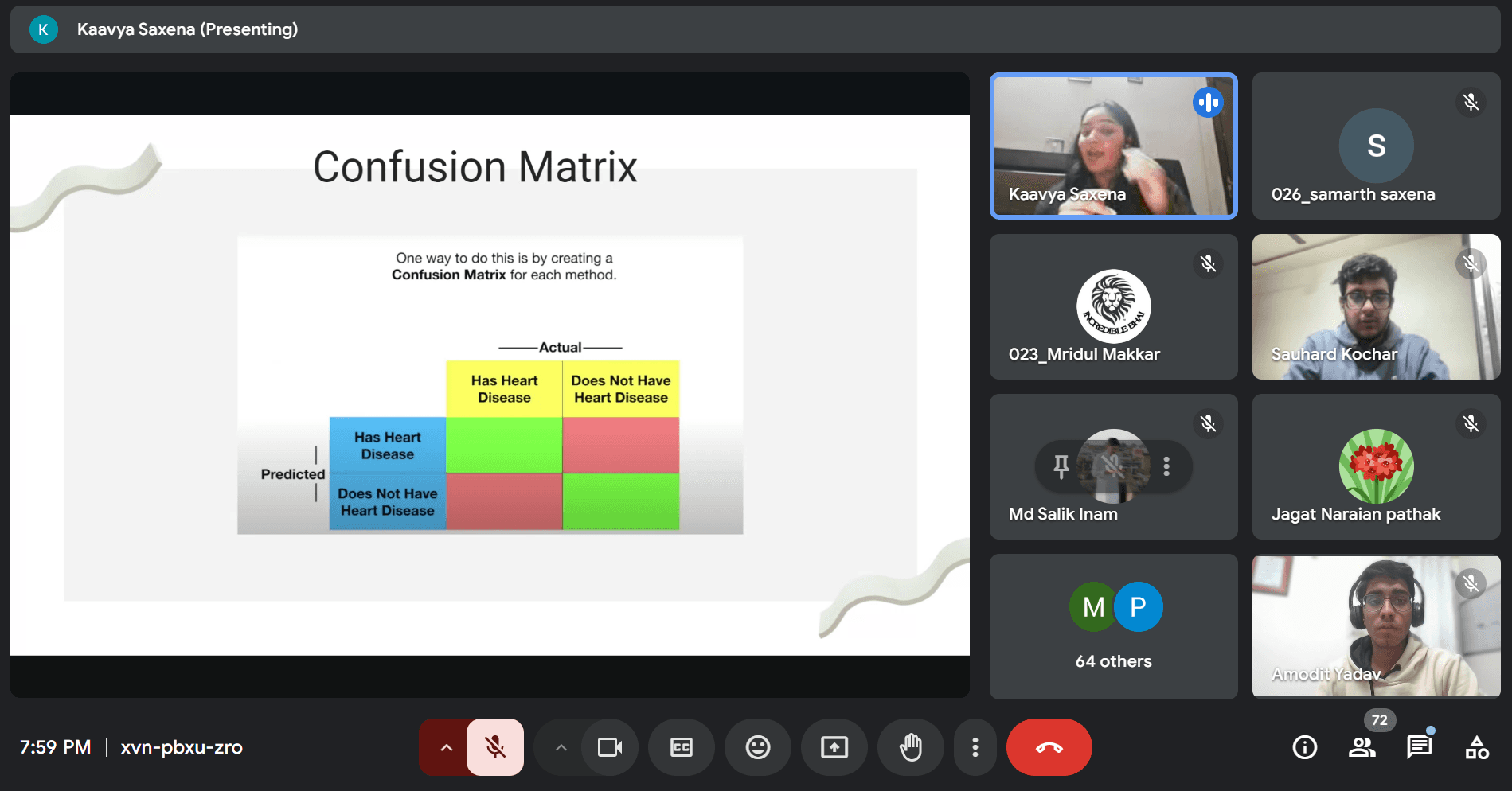Image resolution: width=1512 pixels, height=791 pixels.
Task: Click the K avatar in the presenter bar
Action: (43, 29)
